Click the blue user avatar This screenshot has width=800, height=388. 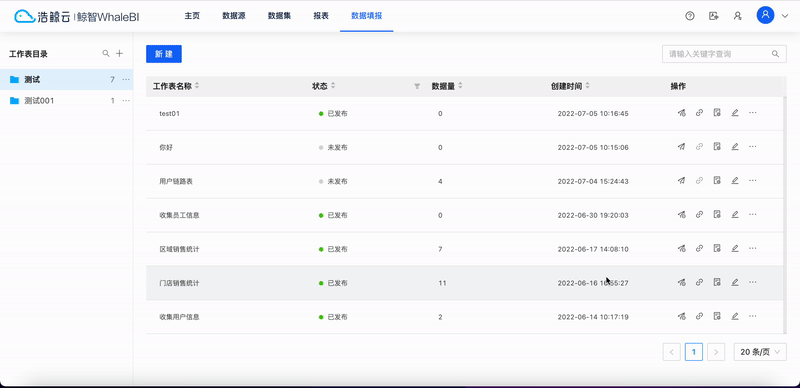[765, 15]
